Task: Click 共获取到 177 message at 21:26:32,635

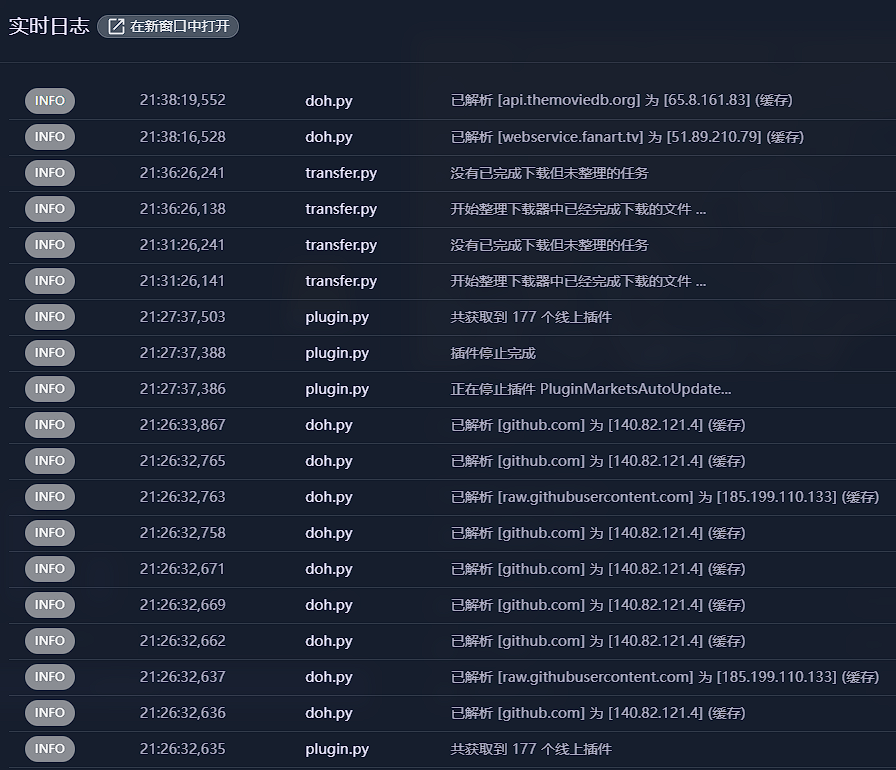Action: coord(531,749)
